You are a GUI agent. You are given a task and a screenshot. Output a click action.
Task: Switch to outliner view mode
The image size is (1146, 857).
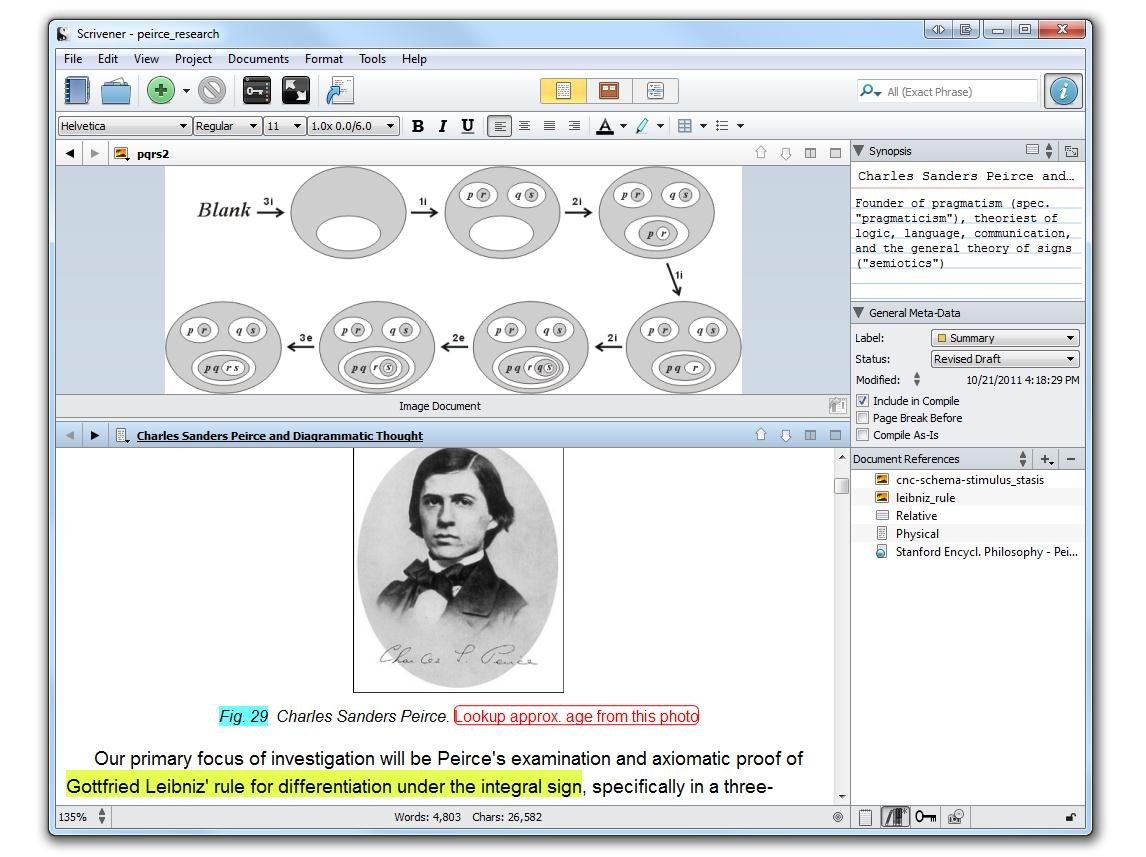655,91
